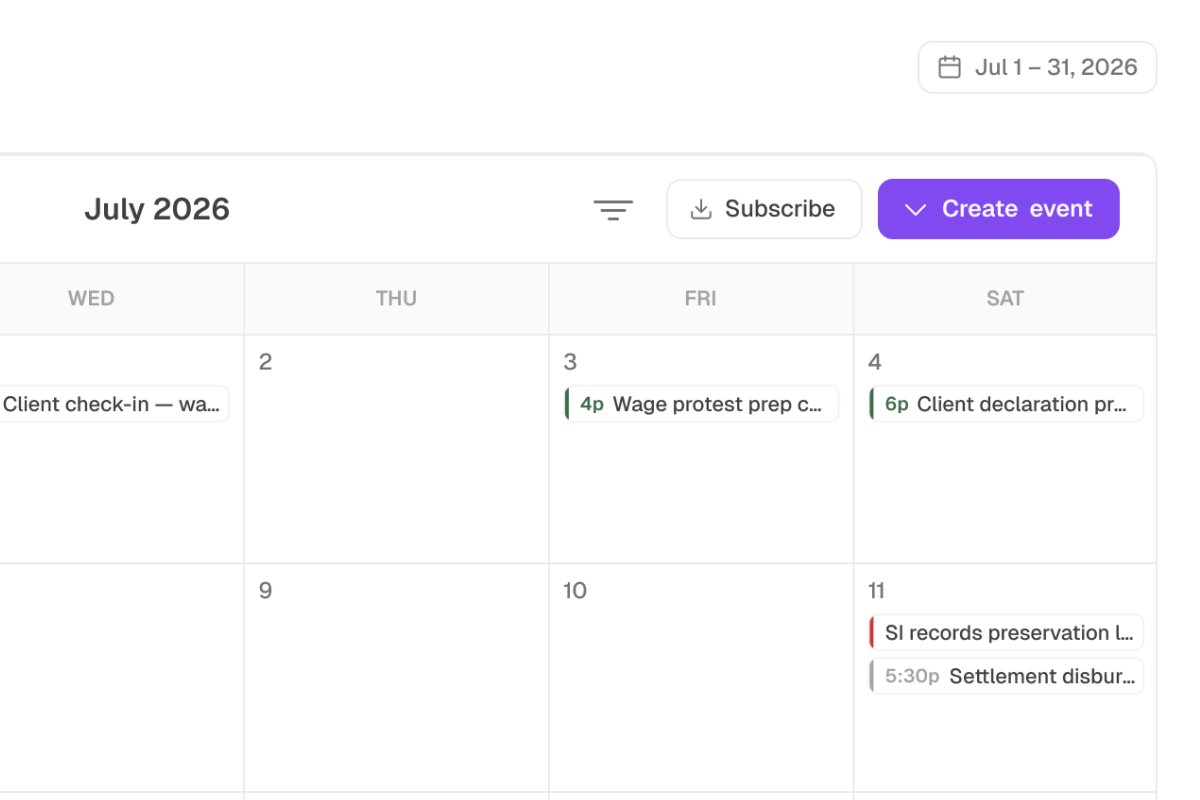Select the WED column header
This screenshot has height=800, width=1200.
click(91, 298)
